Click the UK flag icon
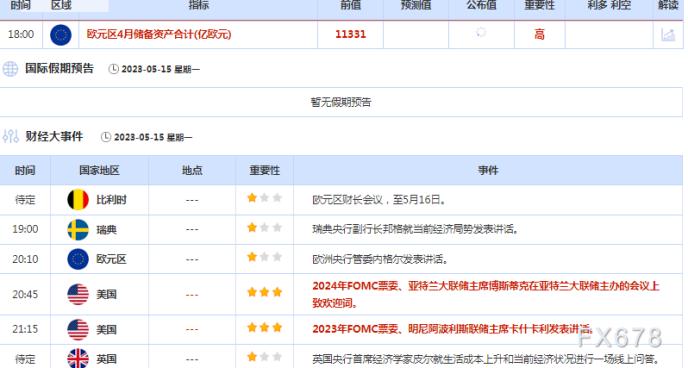 coord(78,358)
